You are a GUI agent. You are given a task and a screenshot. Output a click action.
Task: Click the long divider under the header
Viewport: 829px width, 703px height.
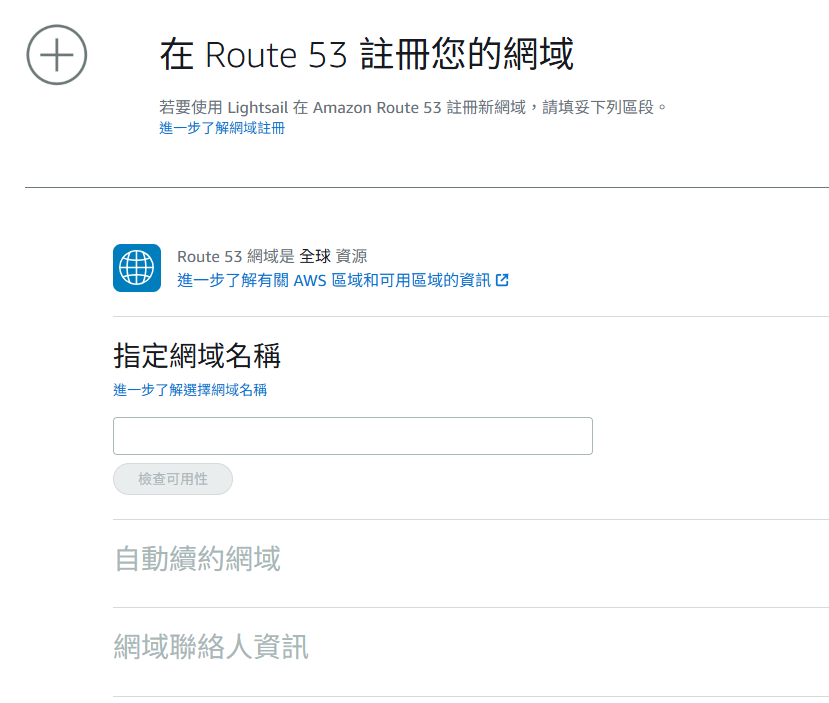pyautogui.click(x=427, y=187)
